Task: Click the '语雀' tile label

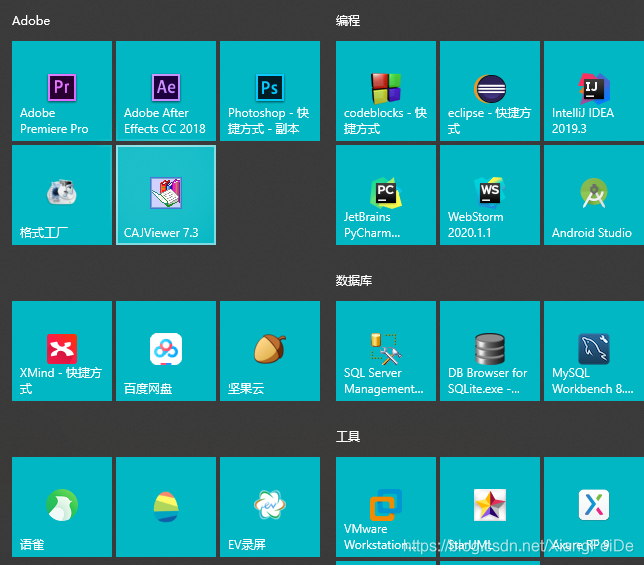Action: click(x=32, y=544)
